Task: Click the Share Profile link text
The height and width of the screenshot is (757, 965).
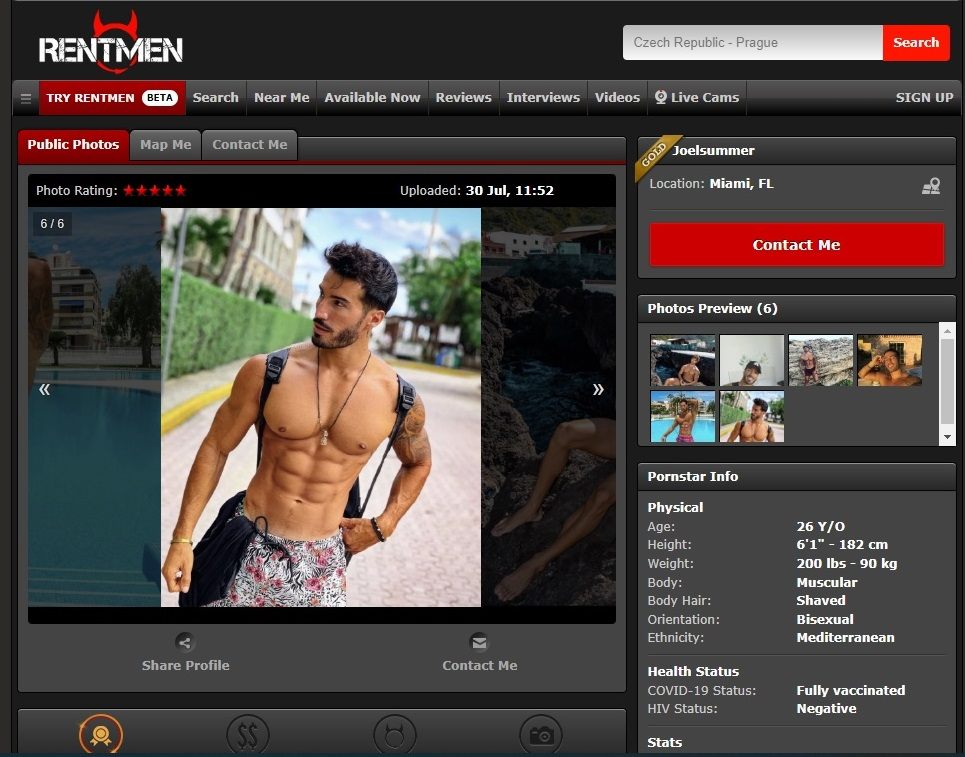Action: tap(185, 665)
